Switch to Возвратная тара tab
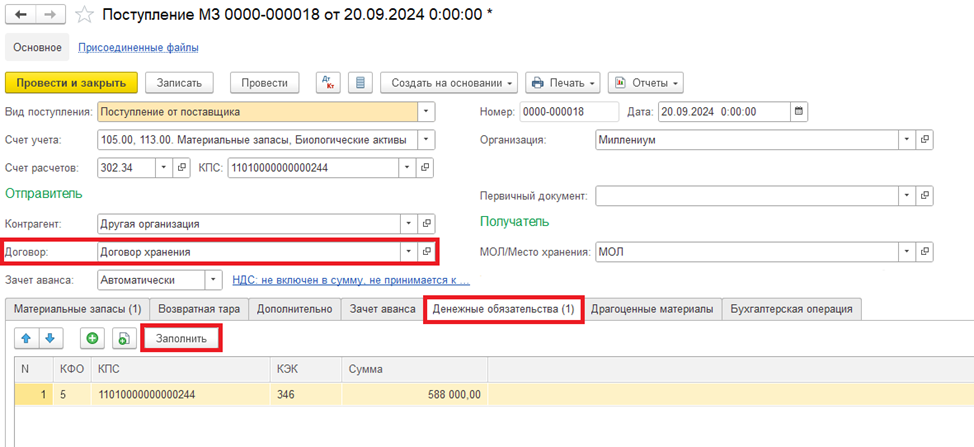Viewport: 974px width, 447px height. tap(199, 309)
